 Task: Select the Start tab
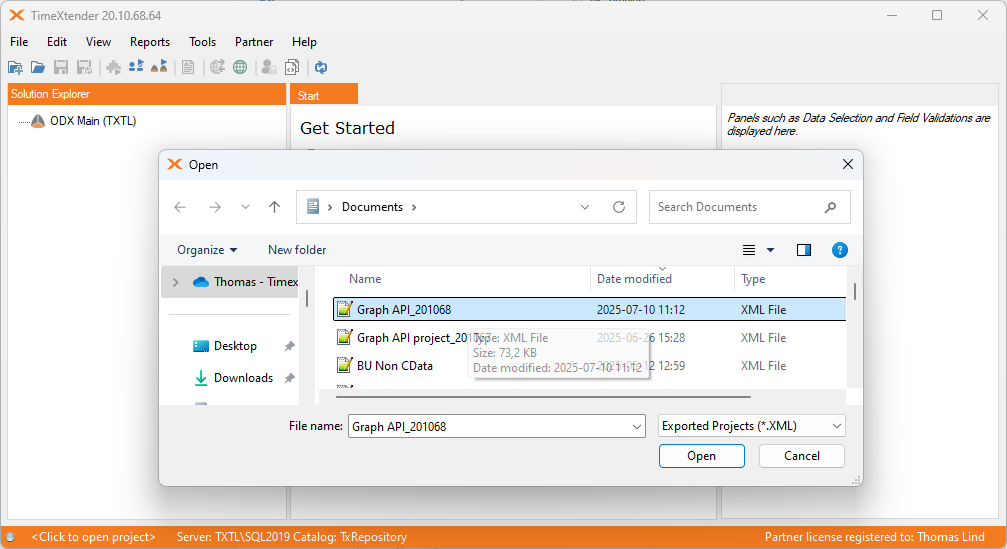(x=324, y=94)
